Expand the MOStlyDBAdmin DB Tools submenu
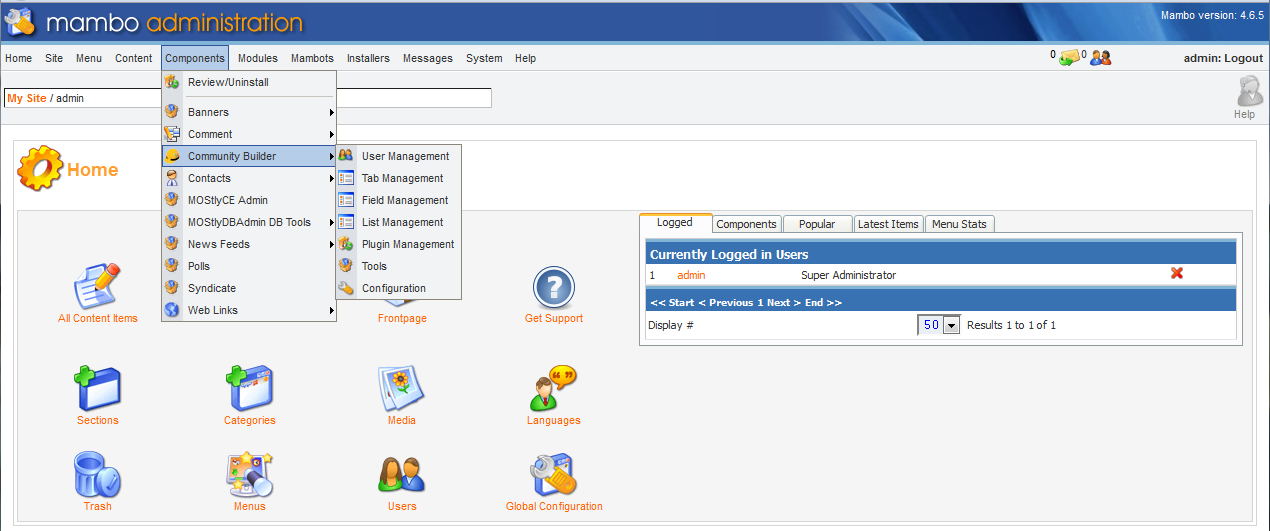 click(249, 222)
